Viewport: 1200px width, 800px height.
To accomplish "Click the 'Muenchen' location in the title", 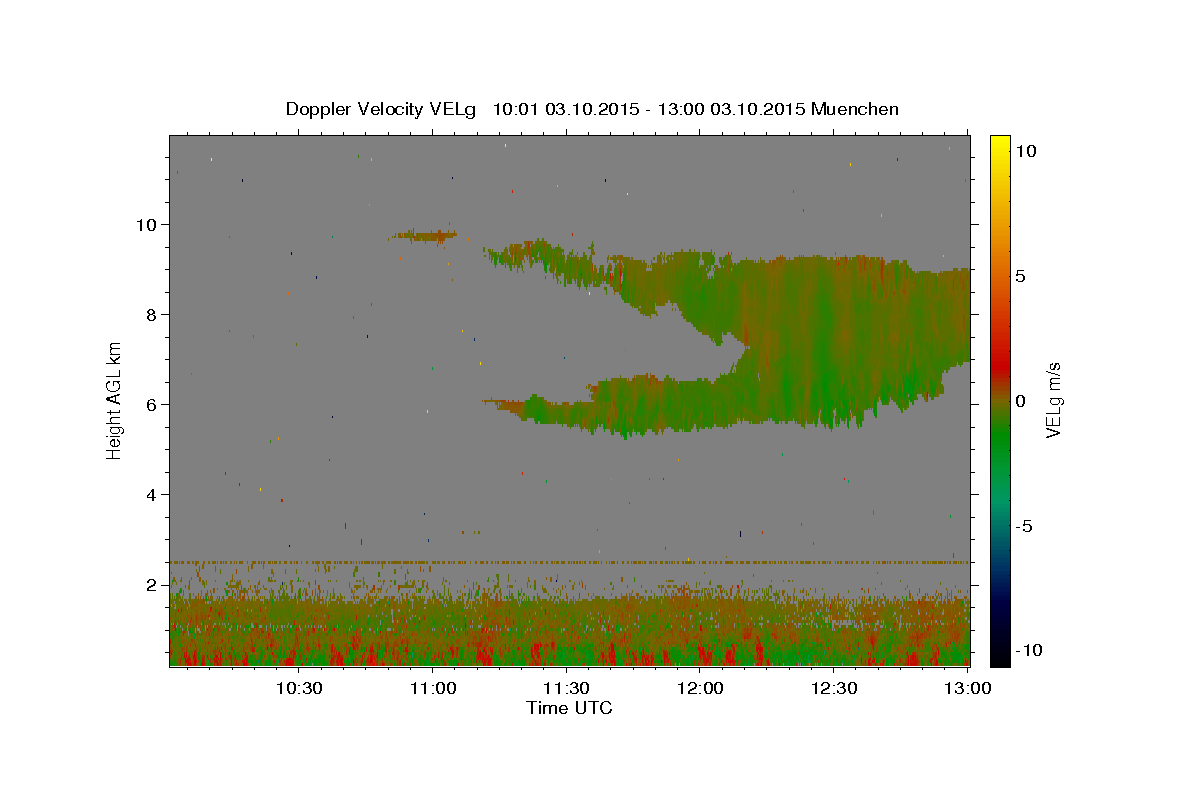I will pyautogui.click(x=855, y=109).
